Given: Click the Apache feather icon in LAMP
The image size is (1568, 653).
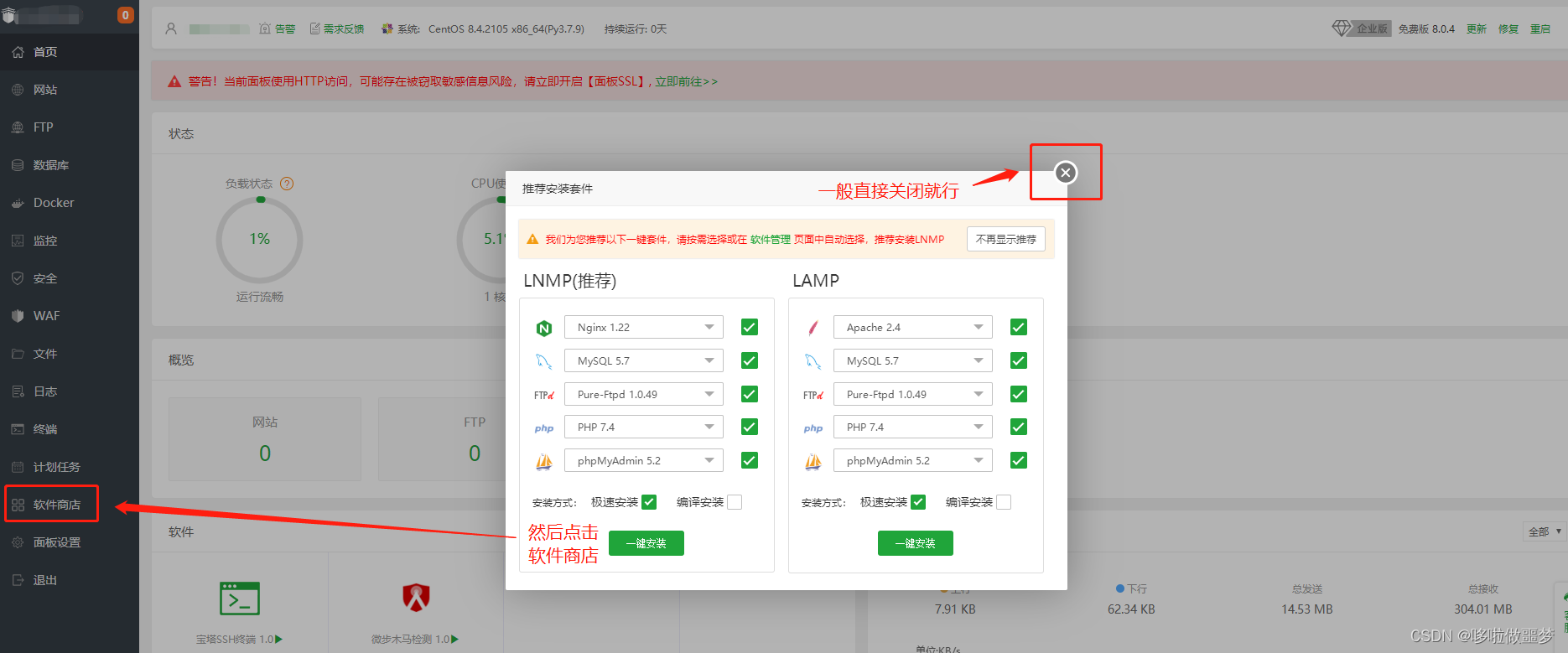Looking at the screenshot, I should click(x=813, y=328).
